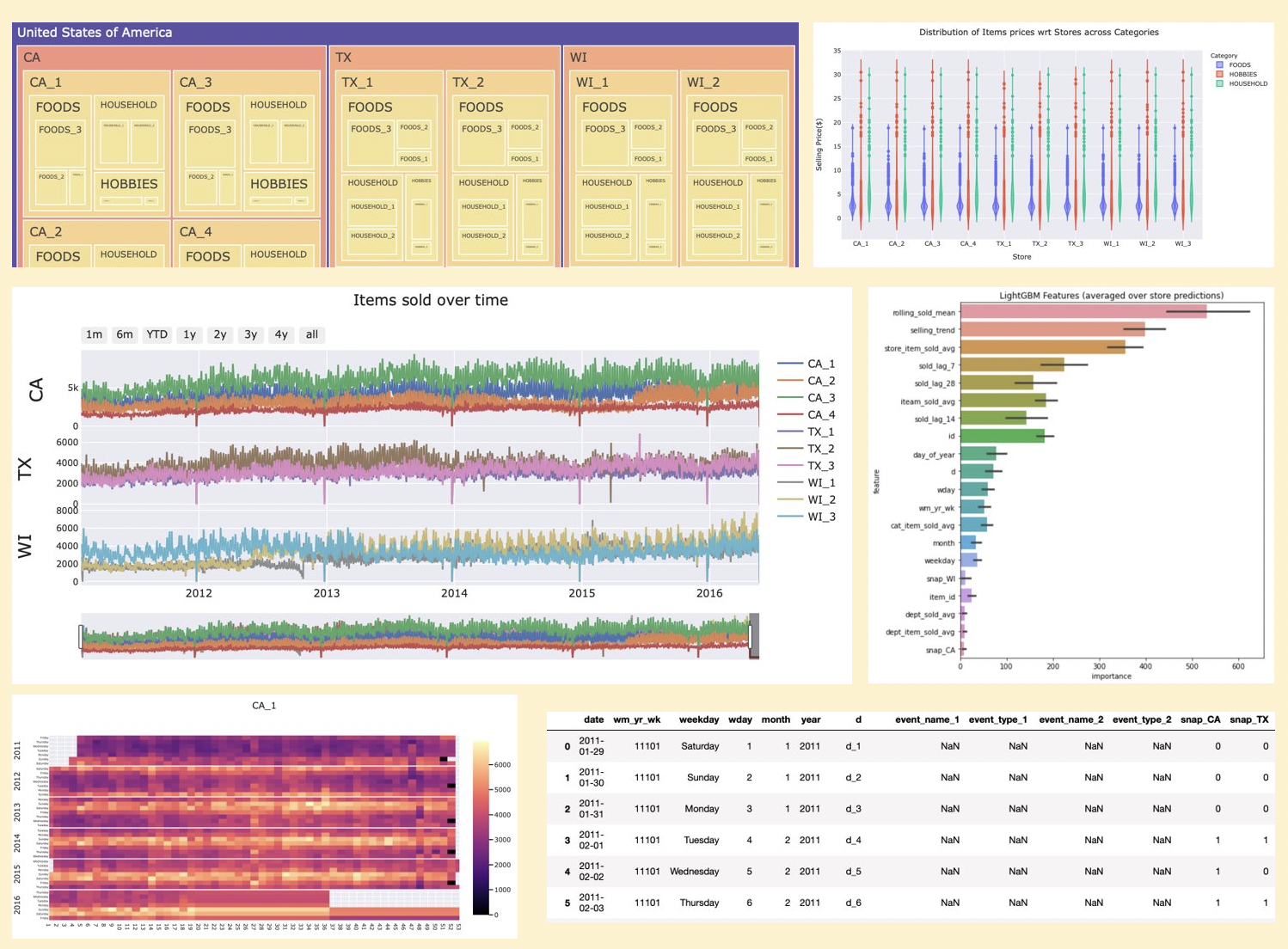Select the 6m range tab

point(125,334)
